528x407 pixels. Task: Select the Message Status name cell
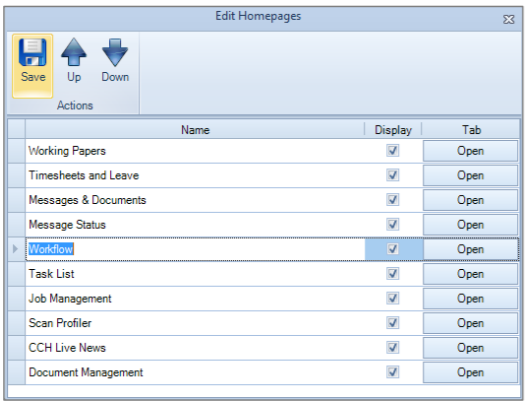click(195, 225)
